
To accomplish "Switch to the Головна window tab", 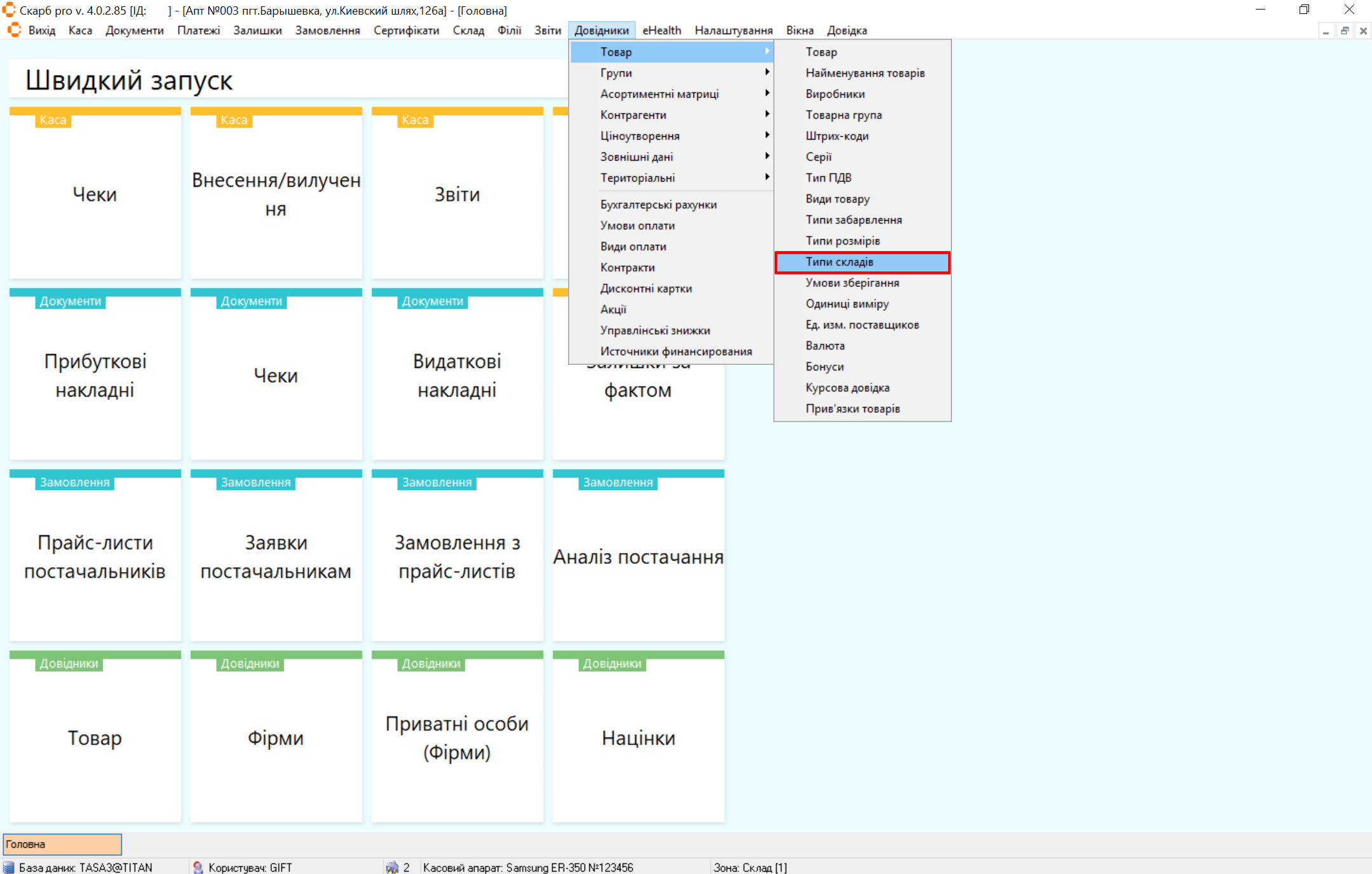I will (x=62, y=844).
